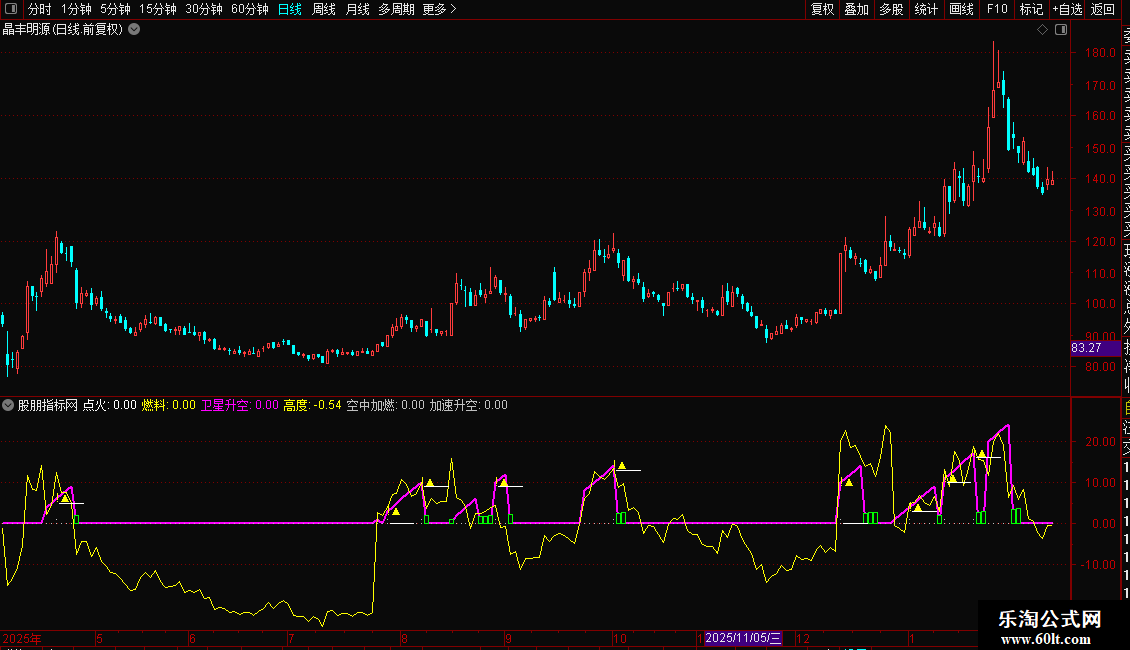1130x650 pixels.
Task: Activate 画线 drawing tools
Action: [961, 9]
